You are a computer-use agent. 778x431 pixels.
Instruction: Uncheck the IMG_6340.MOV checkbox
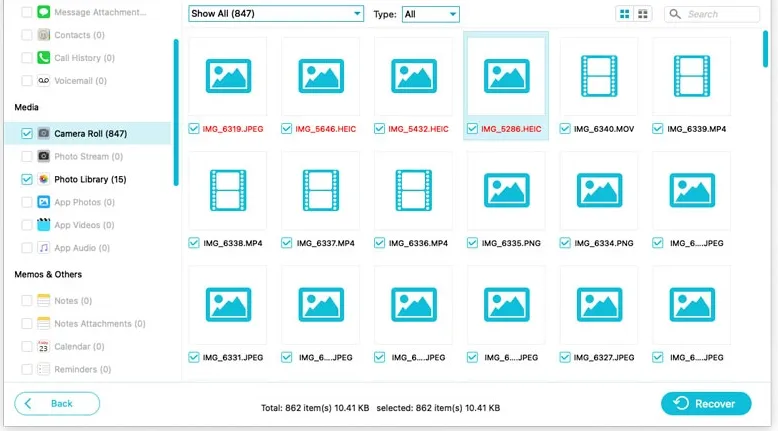point(565,129)
